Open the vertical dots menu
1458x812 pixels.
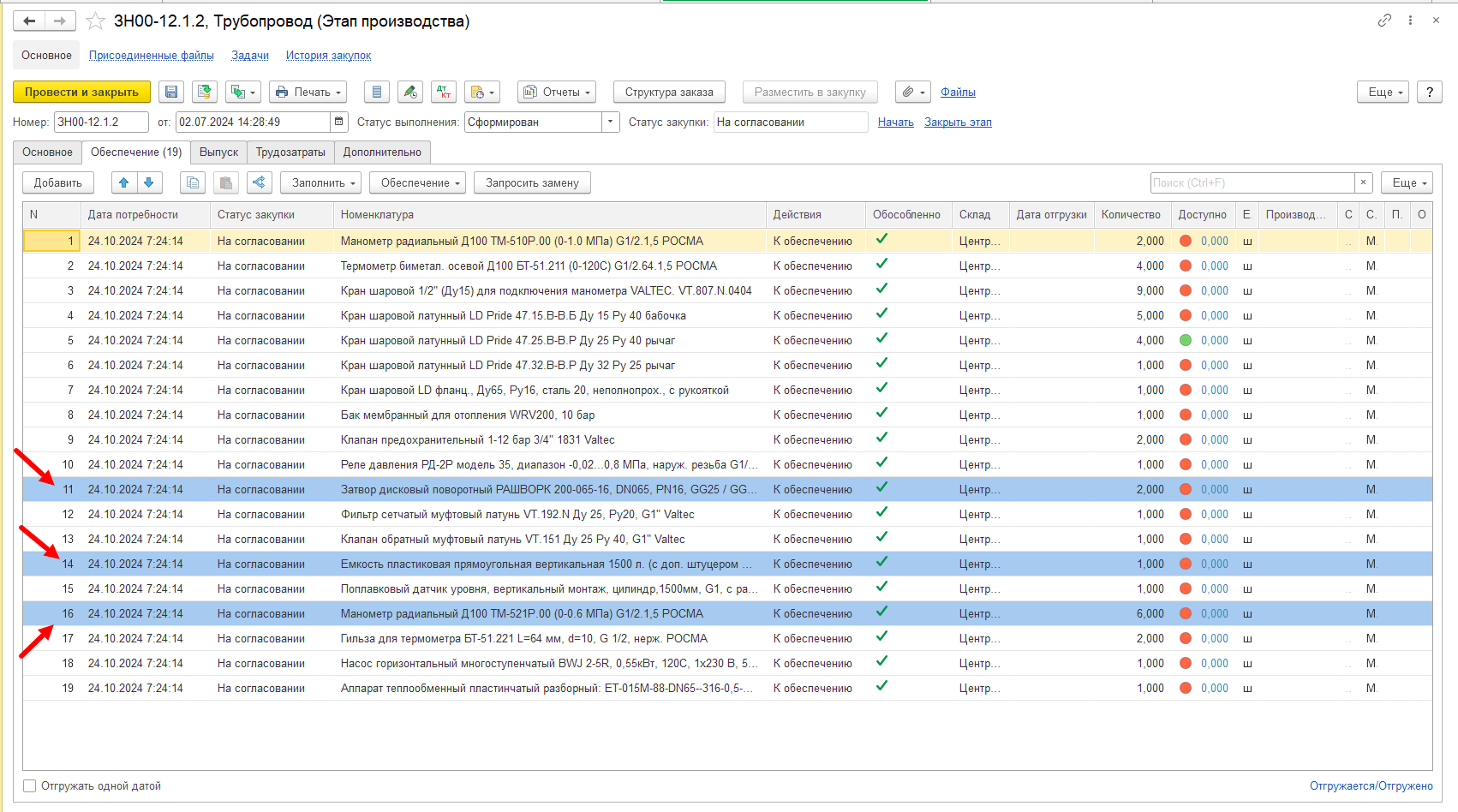[x=1410, y=21]
